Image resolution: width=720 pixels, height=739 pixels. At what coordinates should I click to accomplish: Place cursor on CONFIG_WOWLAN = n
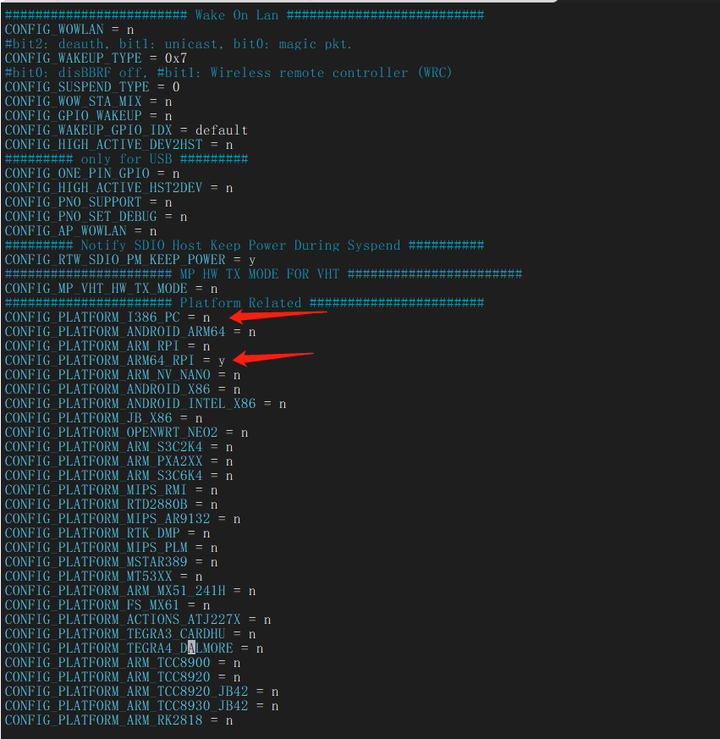pyautogui.click(x=69, y=30)
